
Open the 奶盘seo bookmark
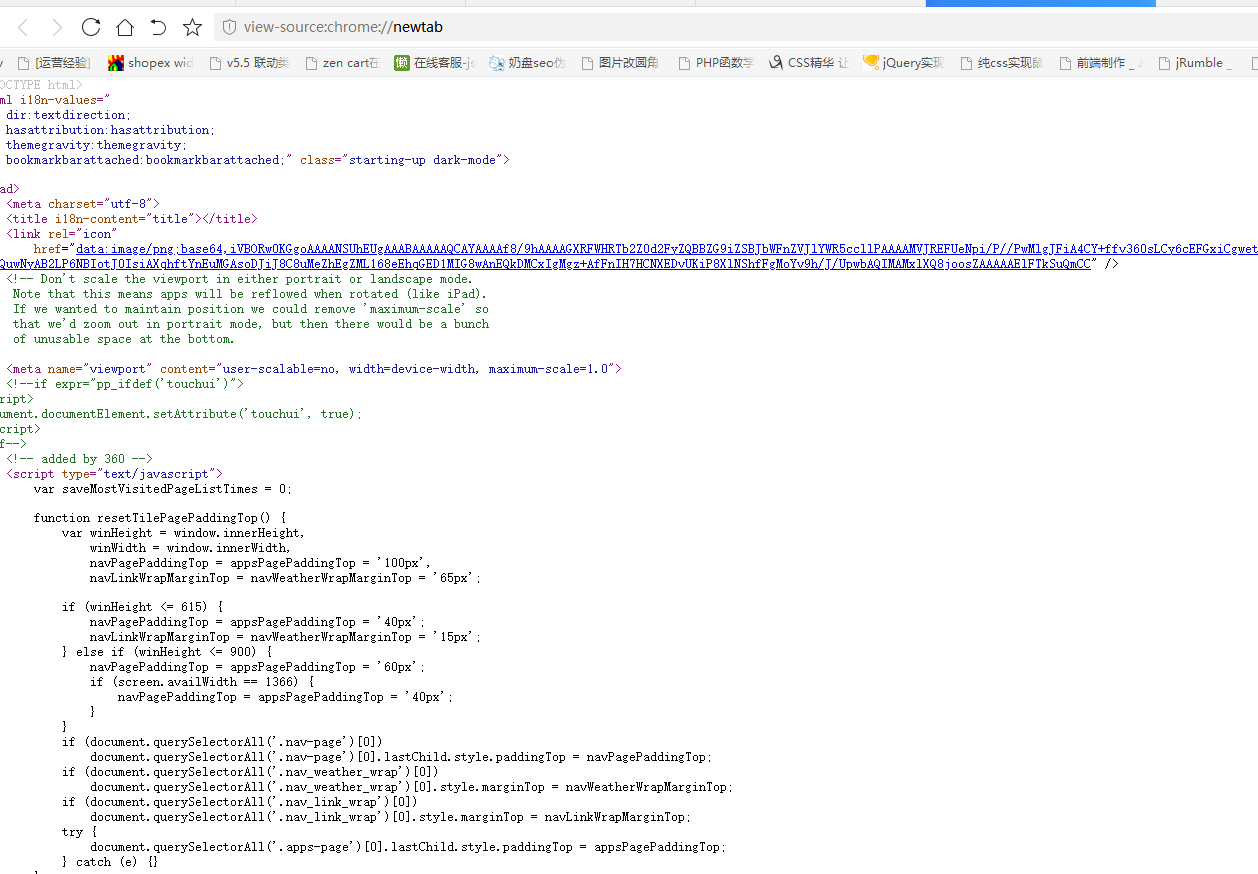[x=528, y=63]
